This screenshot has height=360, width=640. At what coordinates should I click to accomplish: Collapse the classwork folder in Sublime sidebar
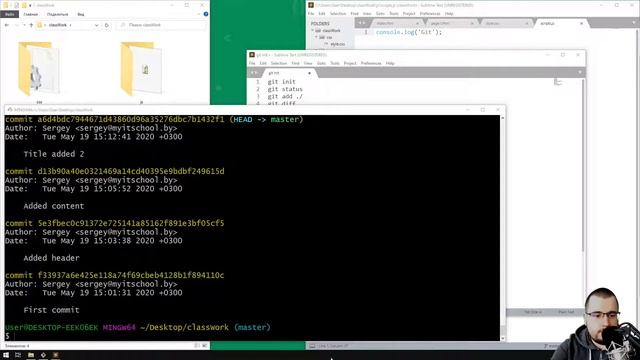313,31
